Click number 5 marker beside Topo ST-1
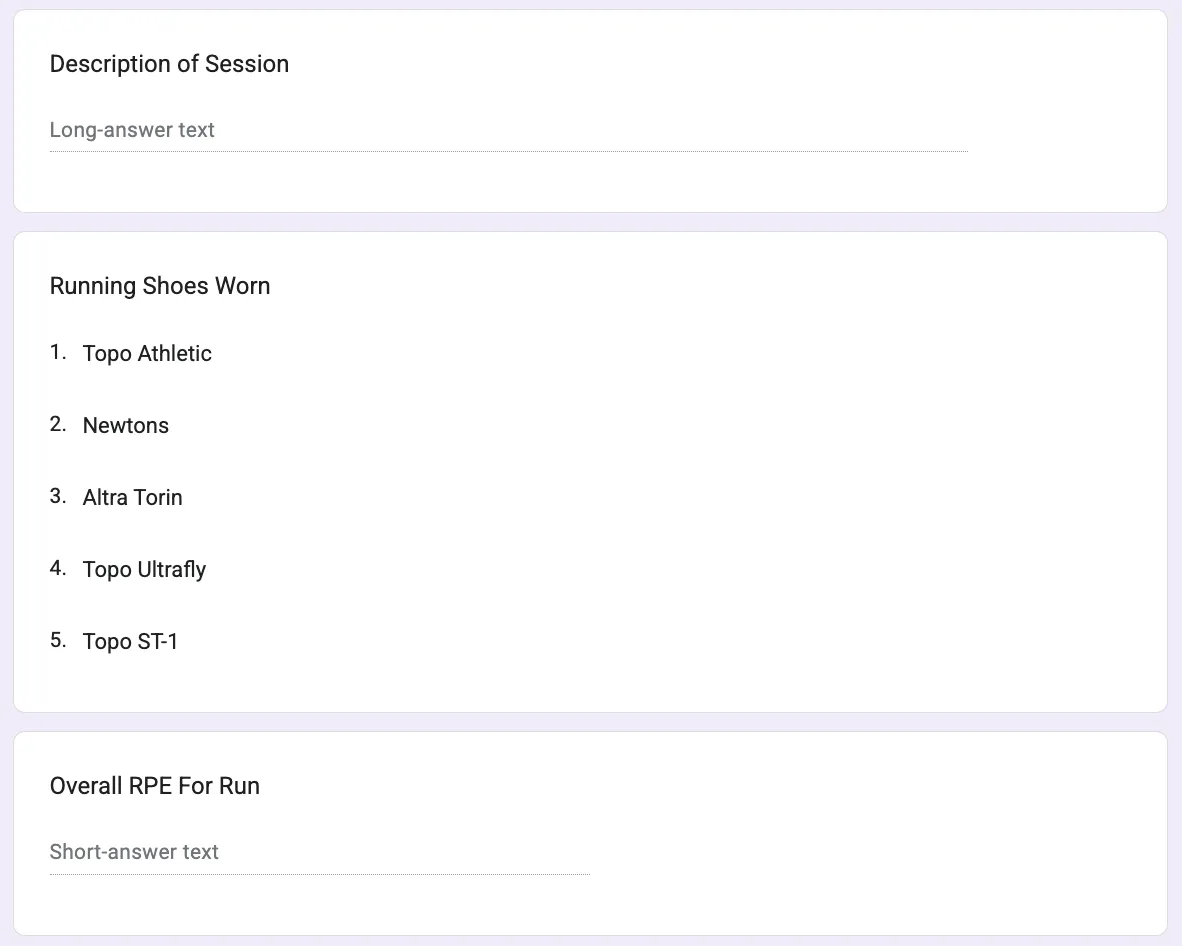The width and height of the screenshot is (1182, 946). point(58,640)
